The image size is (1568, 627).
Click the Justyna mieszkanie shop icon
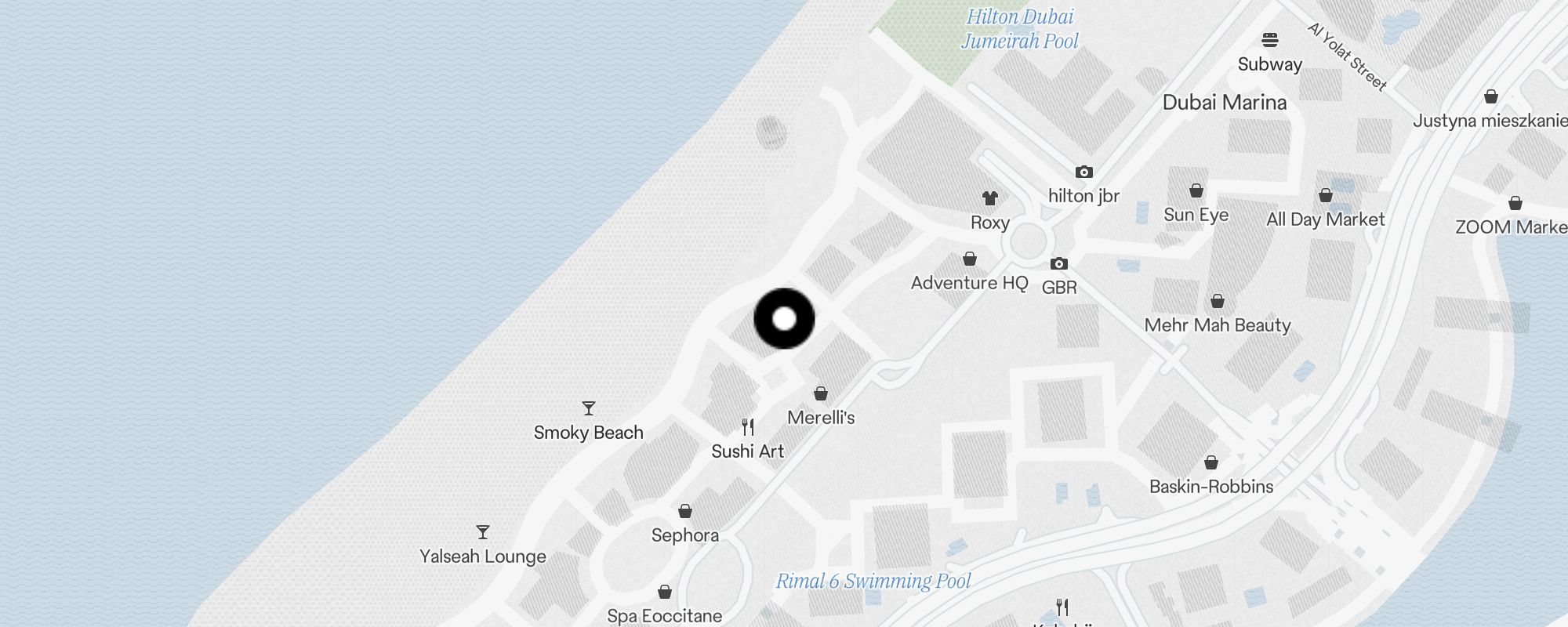(1491, 96)
